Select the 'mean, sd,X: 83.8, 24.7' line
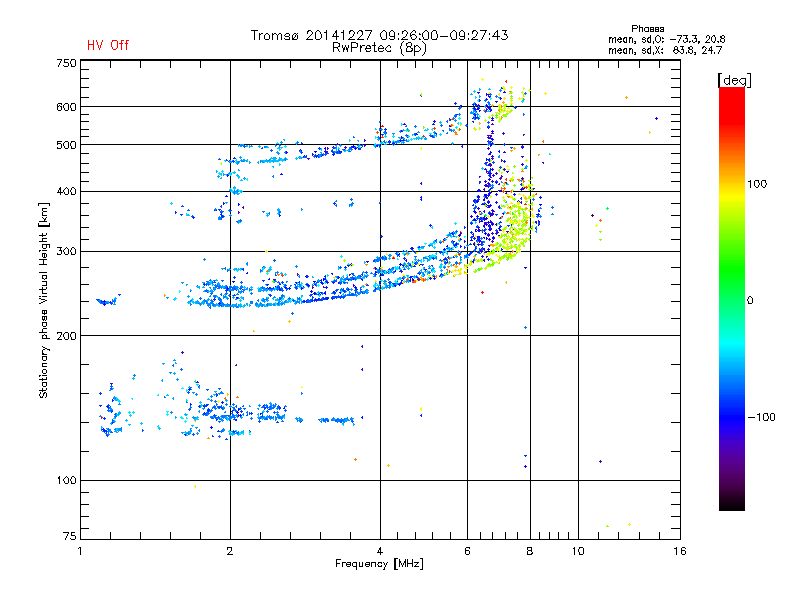 coord(665,50)
